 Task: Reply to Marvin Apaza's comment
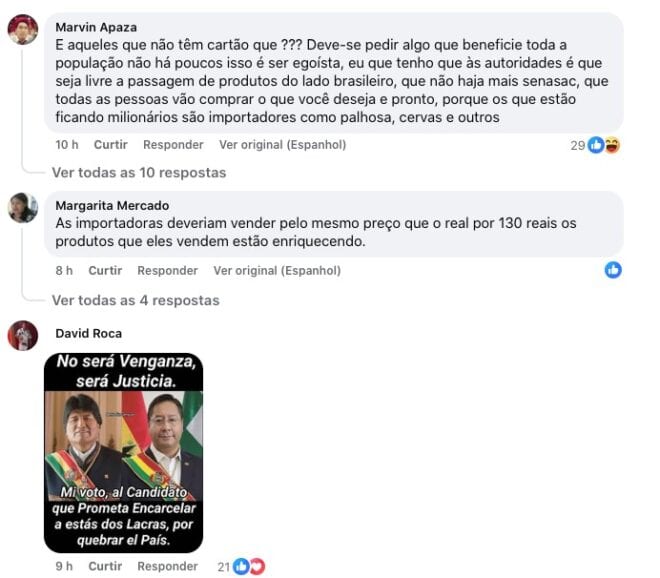[x=173, y=145]
